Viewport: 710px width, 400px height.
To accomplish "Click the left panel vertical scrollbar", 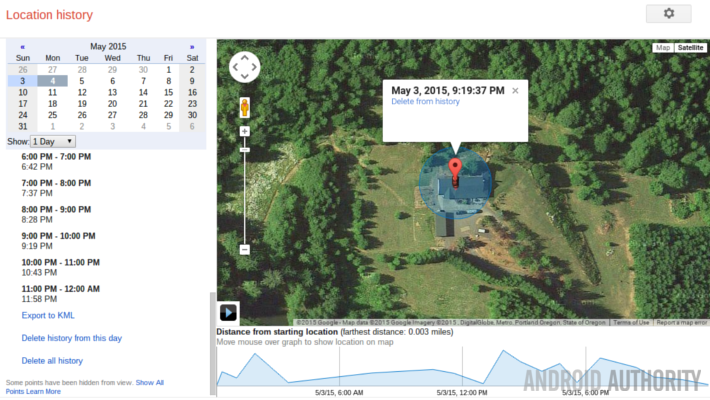I will tap(212, 344).
